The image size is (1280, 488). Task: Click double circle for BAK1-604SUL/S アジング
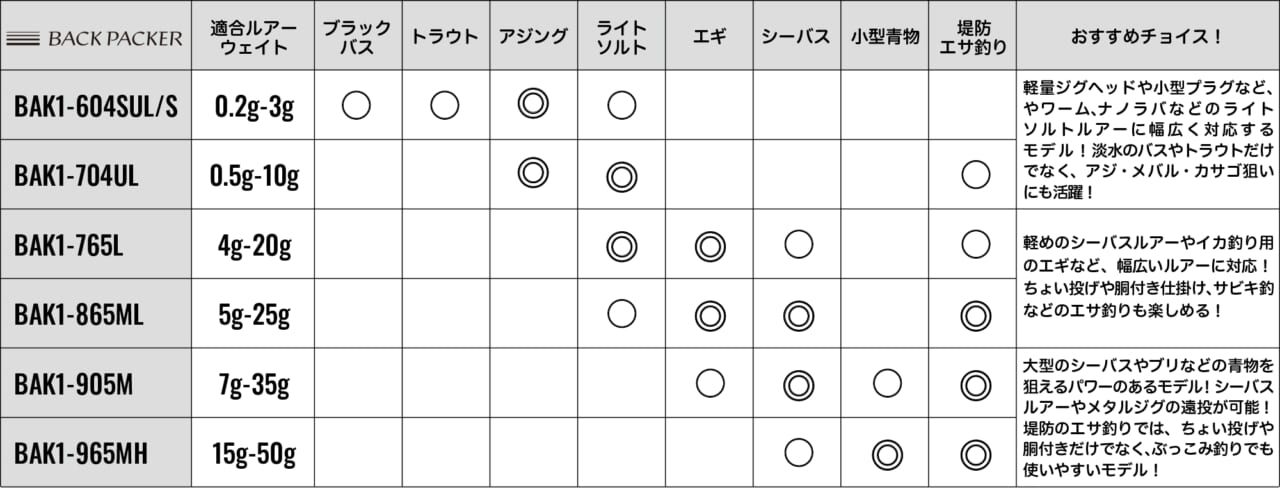pos(533,103)
